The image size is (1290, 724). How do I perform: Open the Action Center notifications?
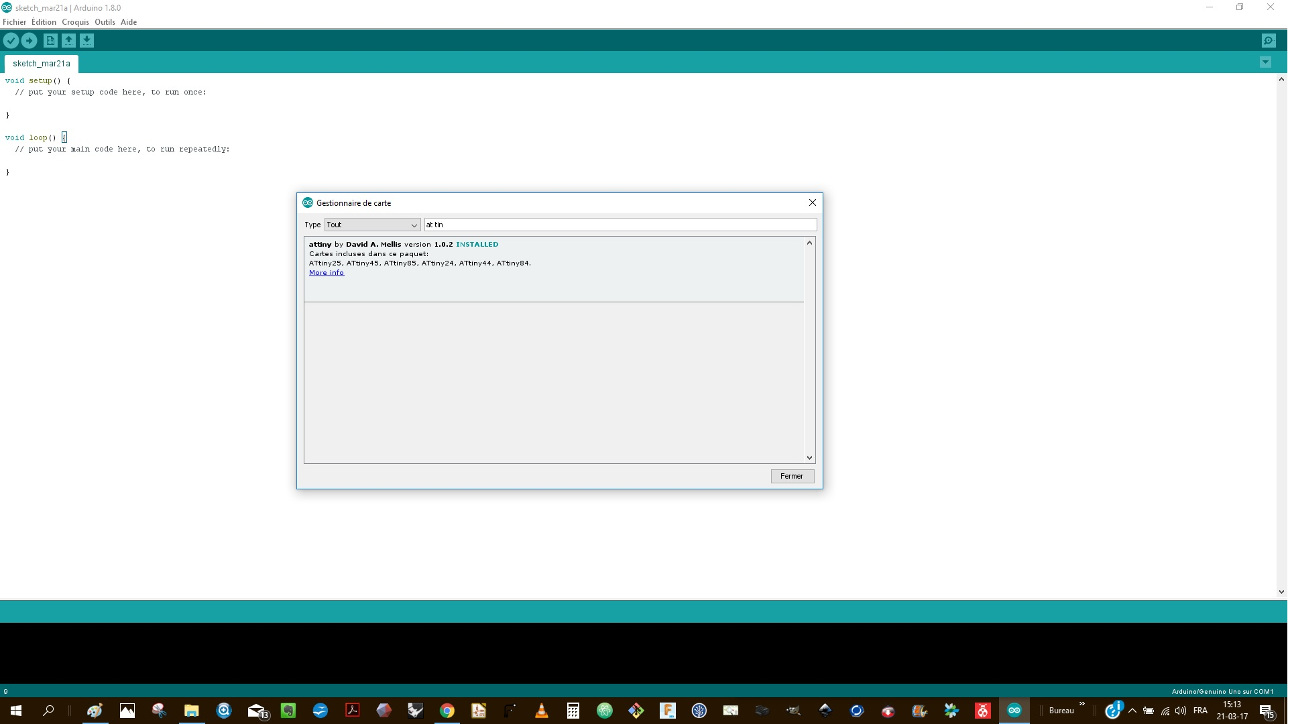point(1267,711)
